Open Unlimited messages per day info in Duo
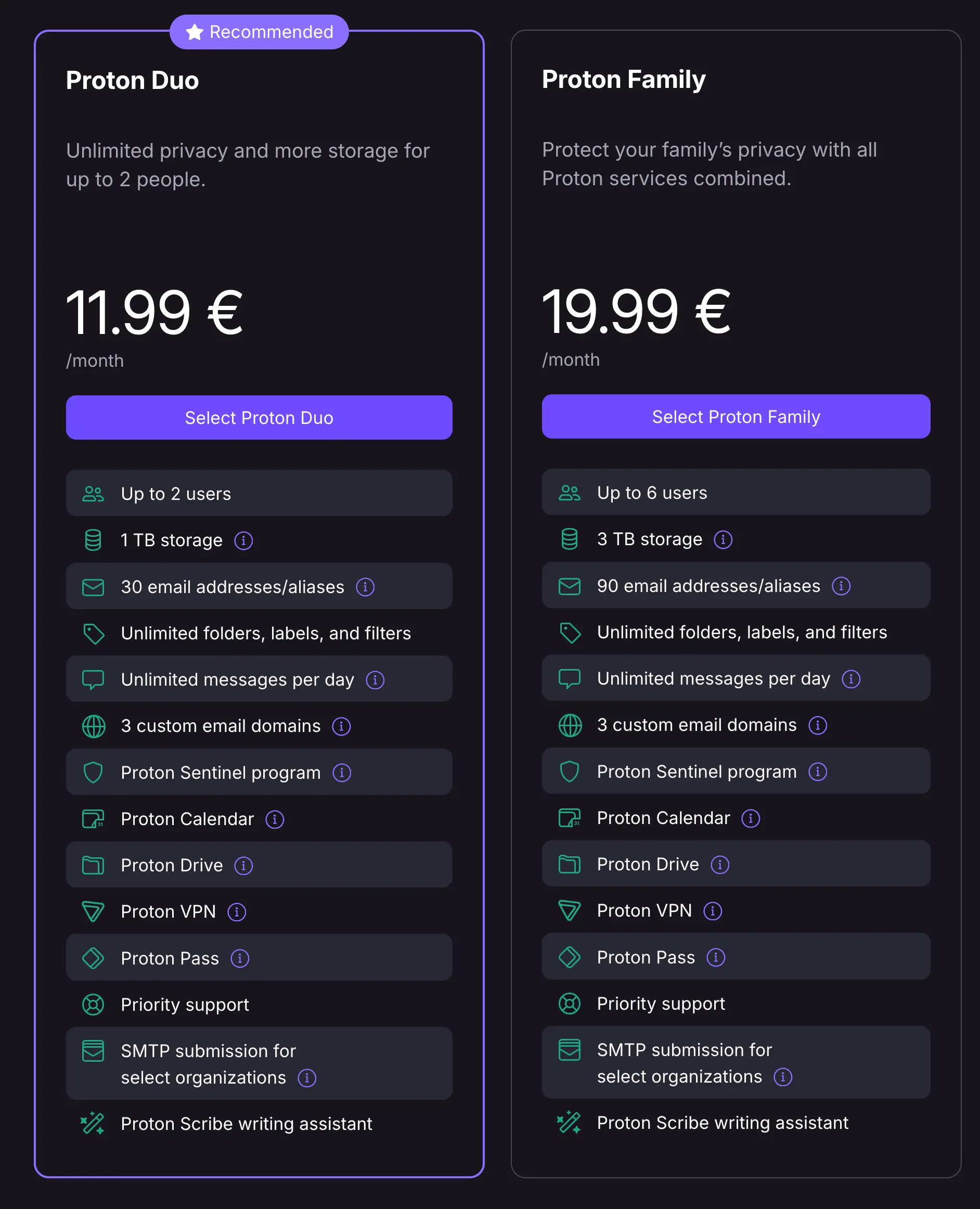This screenshot has height=1209, width=980. [x=375, y=680]
